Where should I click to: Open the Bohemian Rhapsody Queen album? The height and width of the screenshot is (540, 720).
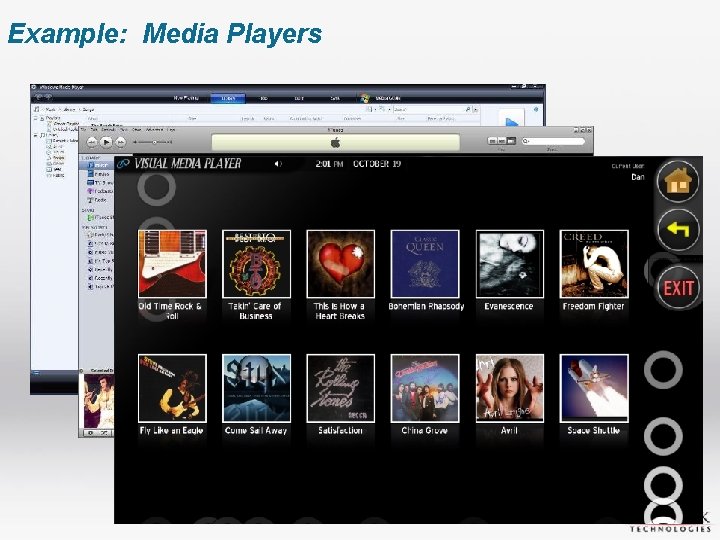pyautogui.click(x=425, y=264)
